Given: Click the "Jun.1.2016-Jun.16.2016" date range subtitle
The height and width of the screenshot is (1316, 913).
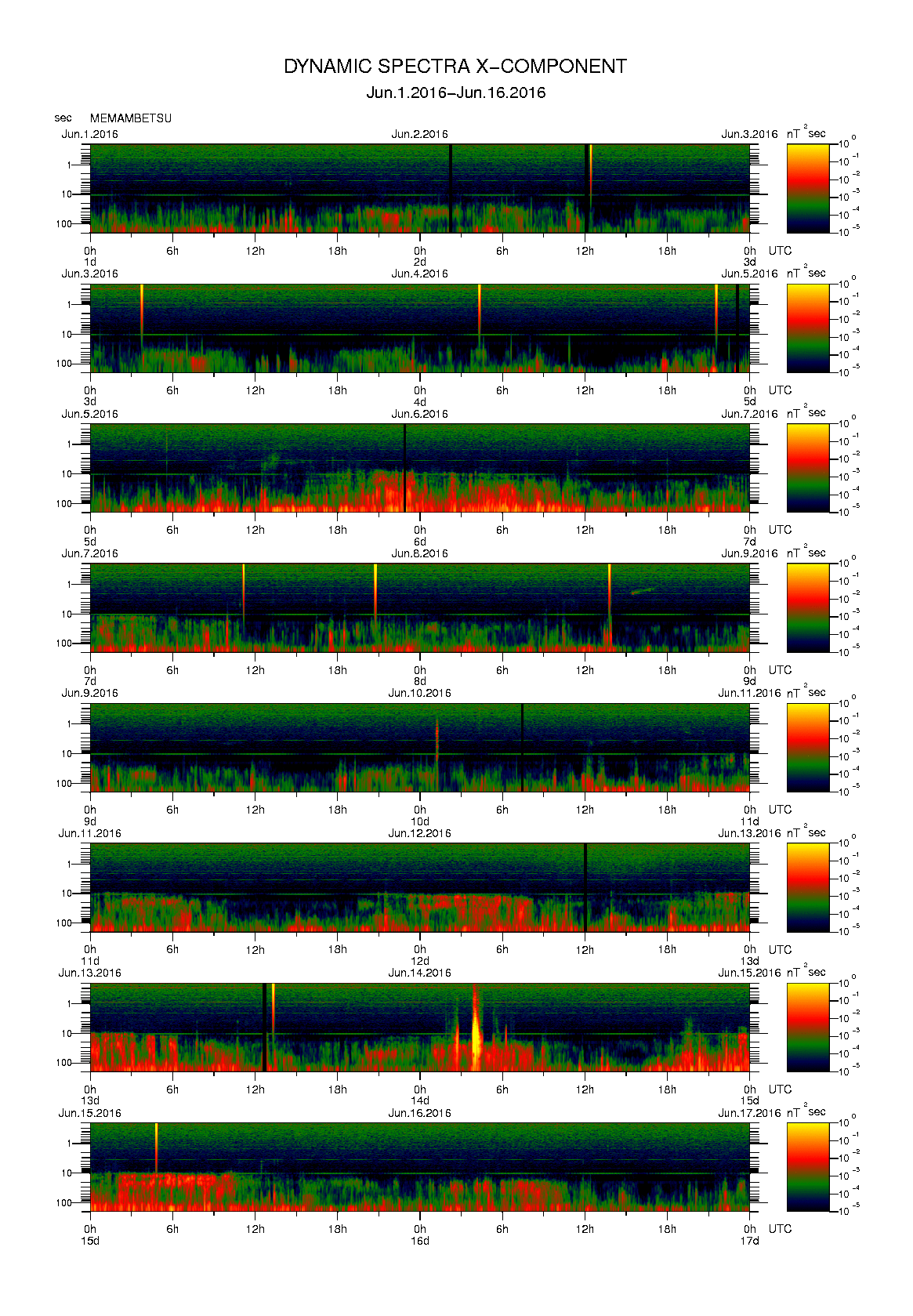Looking at the screenshot, I should pyautogui.click(x=455, y=92).
